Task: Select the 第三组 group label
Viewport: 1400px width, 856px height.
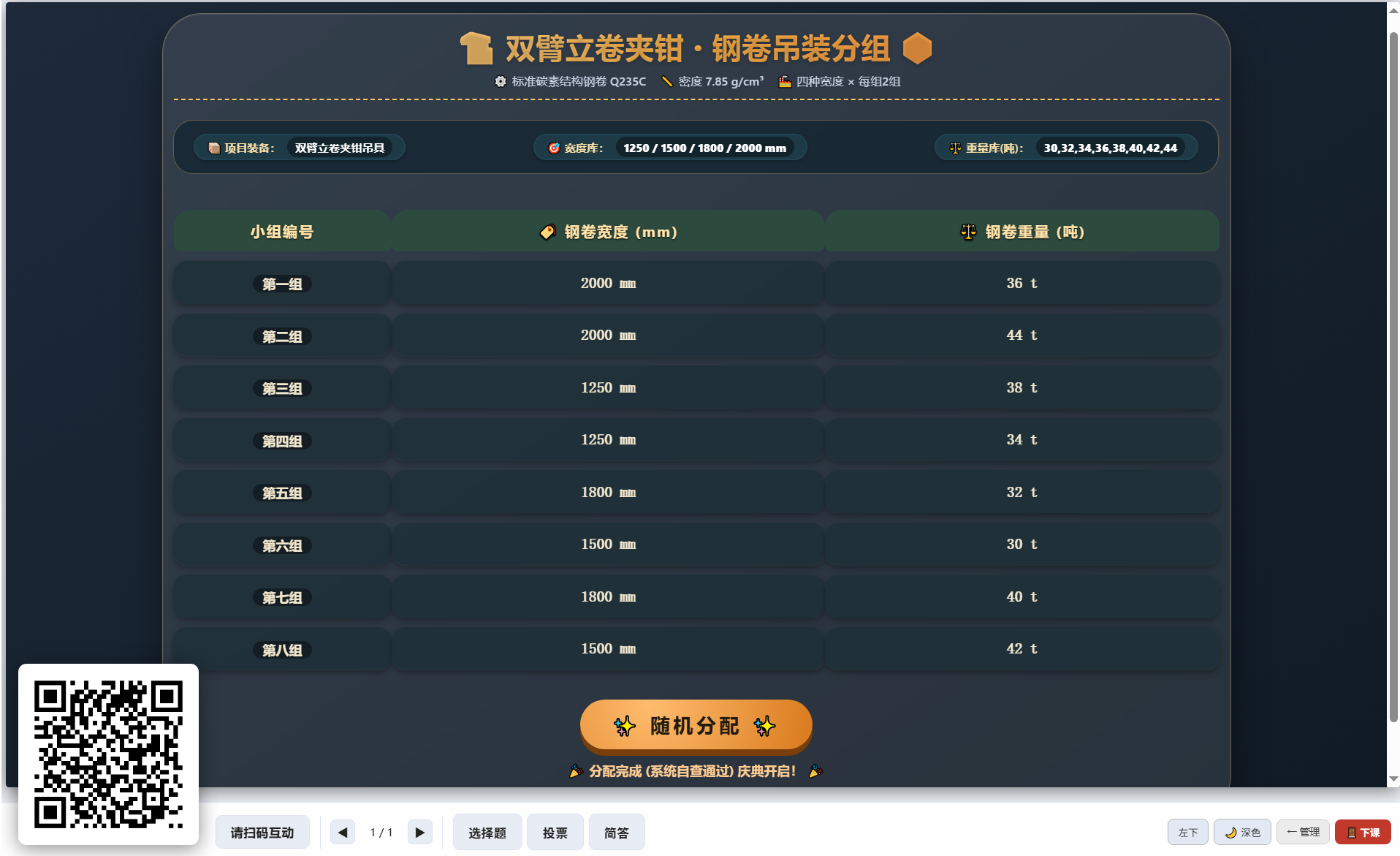Action: [x=282, y=388]
